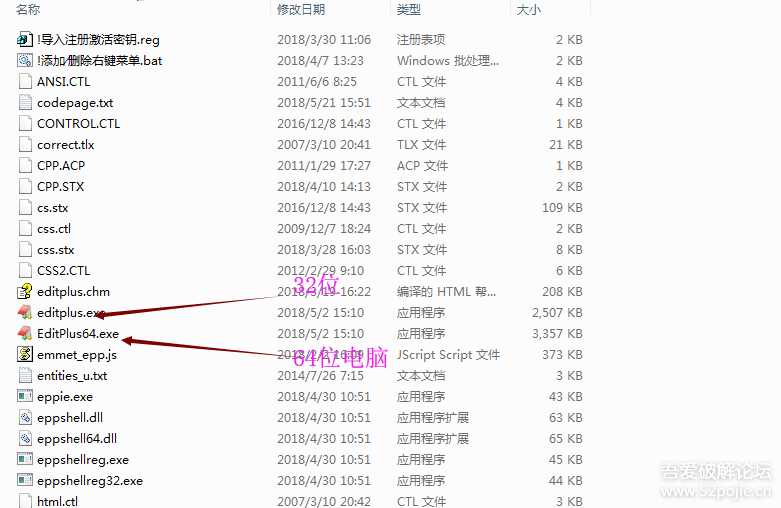Viewport: 781px width, 508px height.
Task: Click the file icon of CPP.STX
Action: [x=25, y=186]
